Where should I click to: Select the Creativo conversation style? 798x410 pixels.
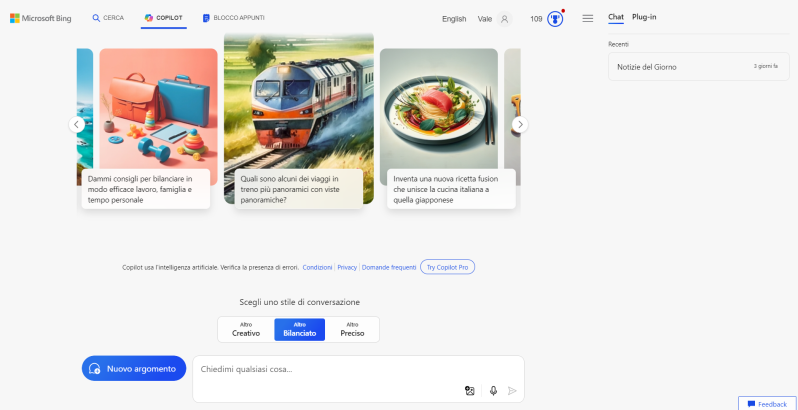246,329
